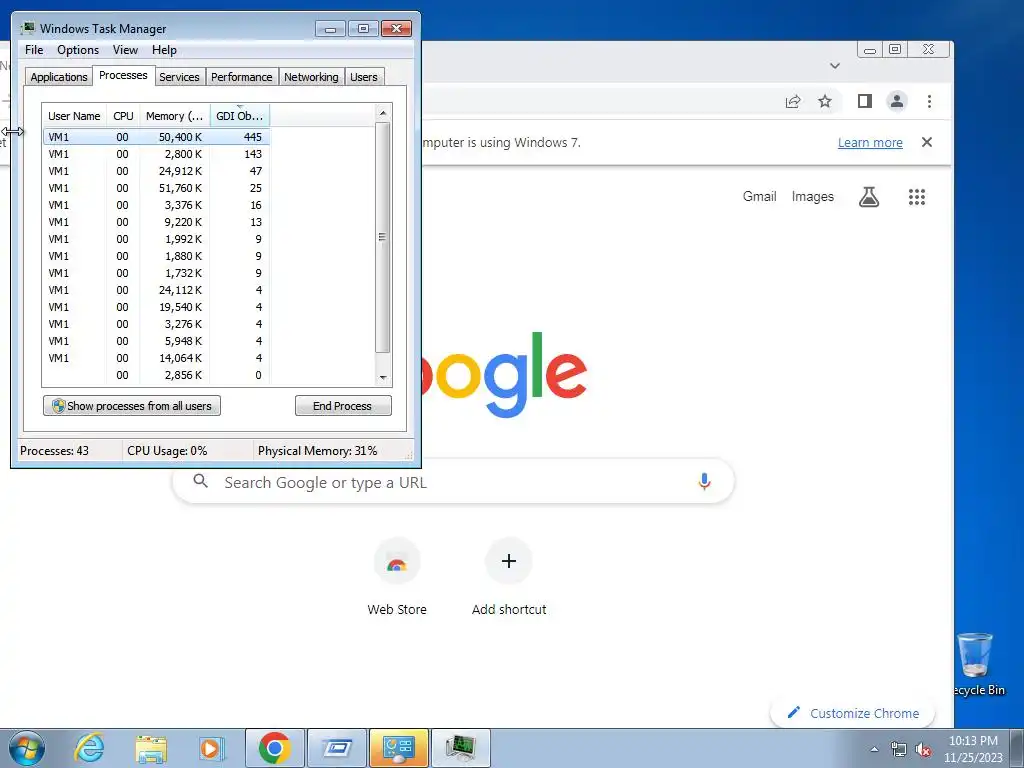Select the process row using 50,400 K

pos(157,137)
